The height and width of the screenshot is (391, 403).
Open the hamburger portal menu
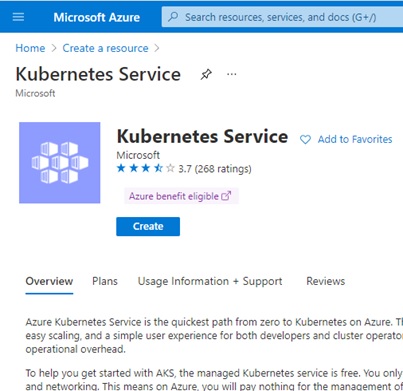tap(18, 17)
